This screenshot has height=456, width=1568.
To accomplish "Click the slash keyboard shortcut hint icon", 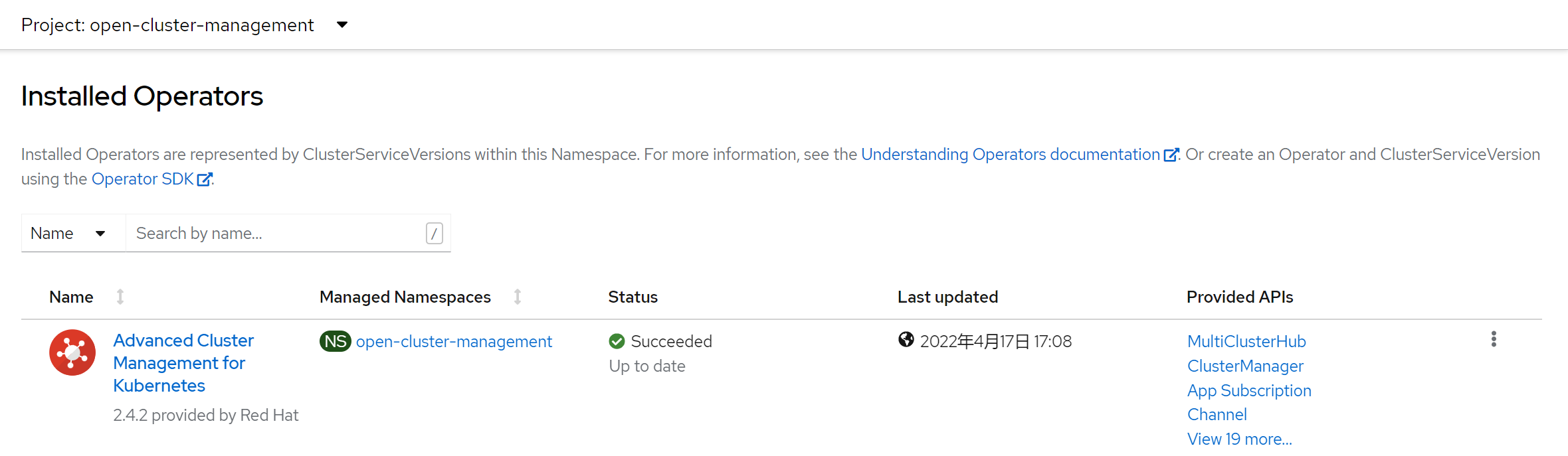I will 434,233.
